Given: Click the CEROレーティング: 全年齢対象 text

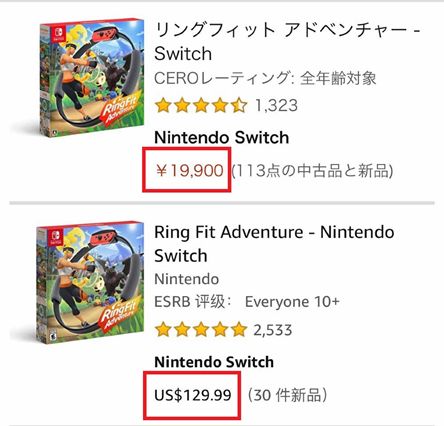Looking at the screenshot, I should point(265,79).
